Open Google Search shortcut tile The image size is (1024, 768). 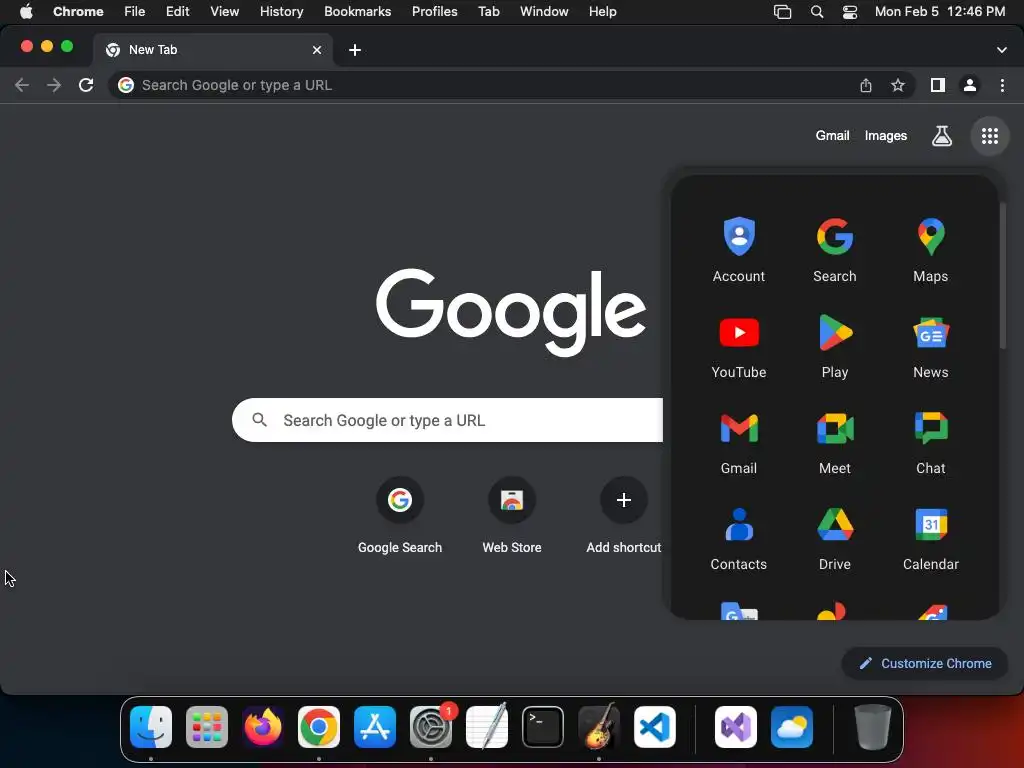pos(400,516)
